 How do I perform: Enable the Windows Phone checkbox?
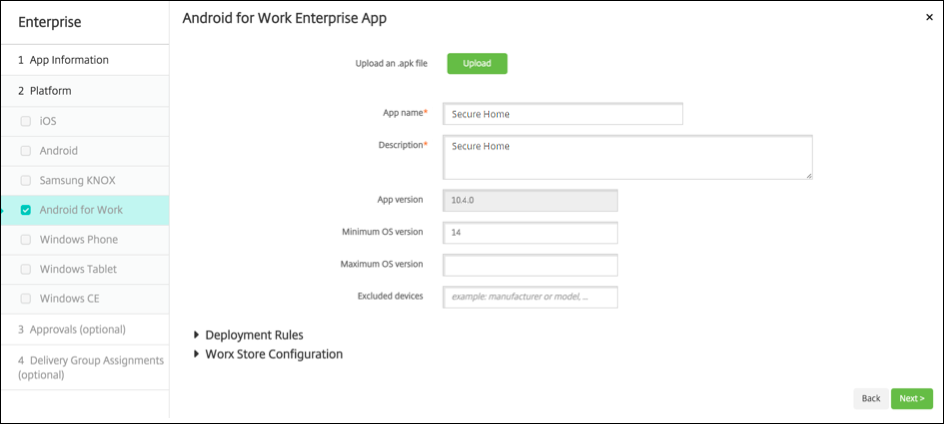click(26, 240)
